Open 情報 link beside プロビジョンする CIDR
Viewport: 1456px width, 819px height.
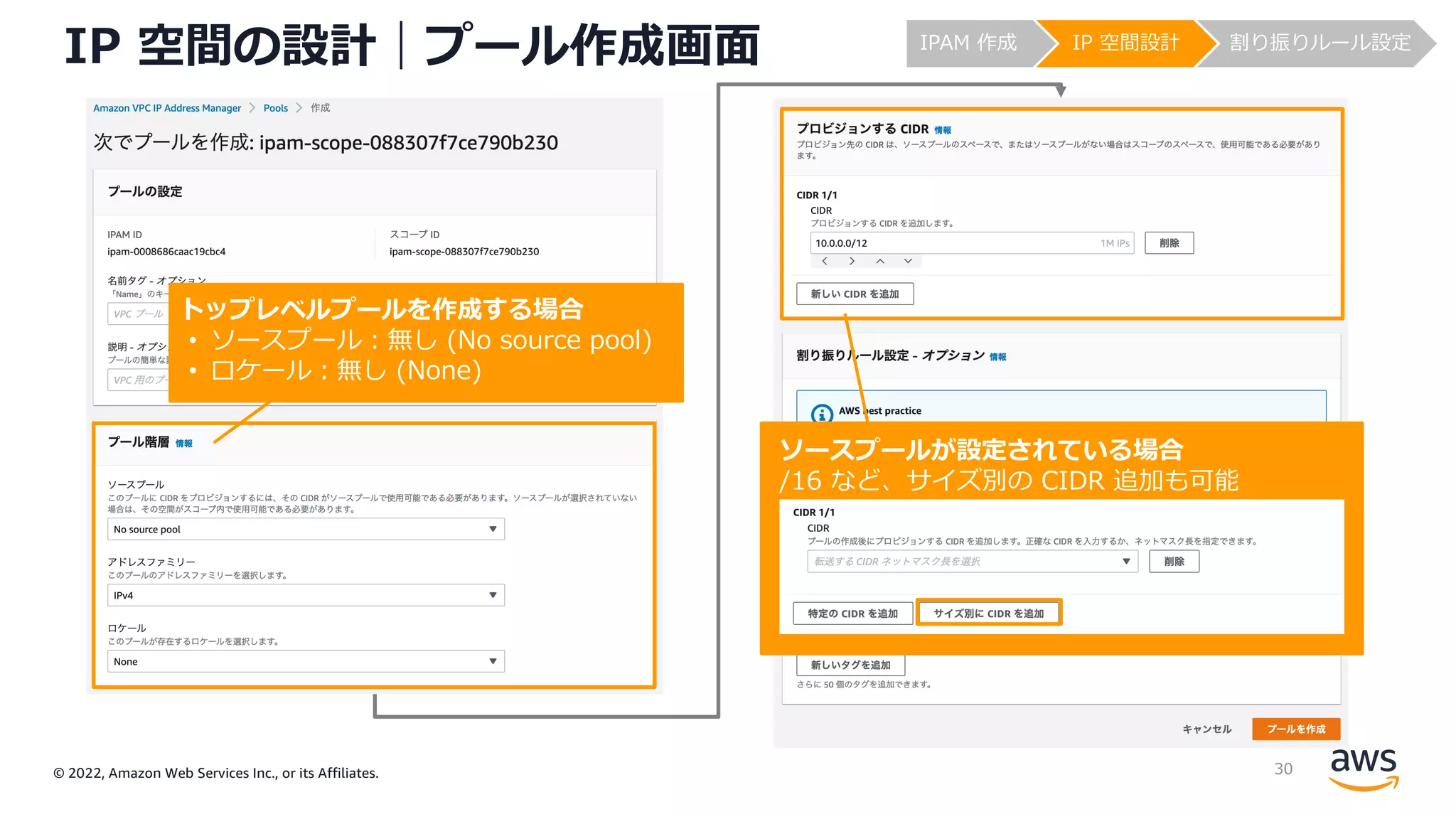click(943, 130)
